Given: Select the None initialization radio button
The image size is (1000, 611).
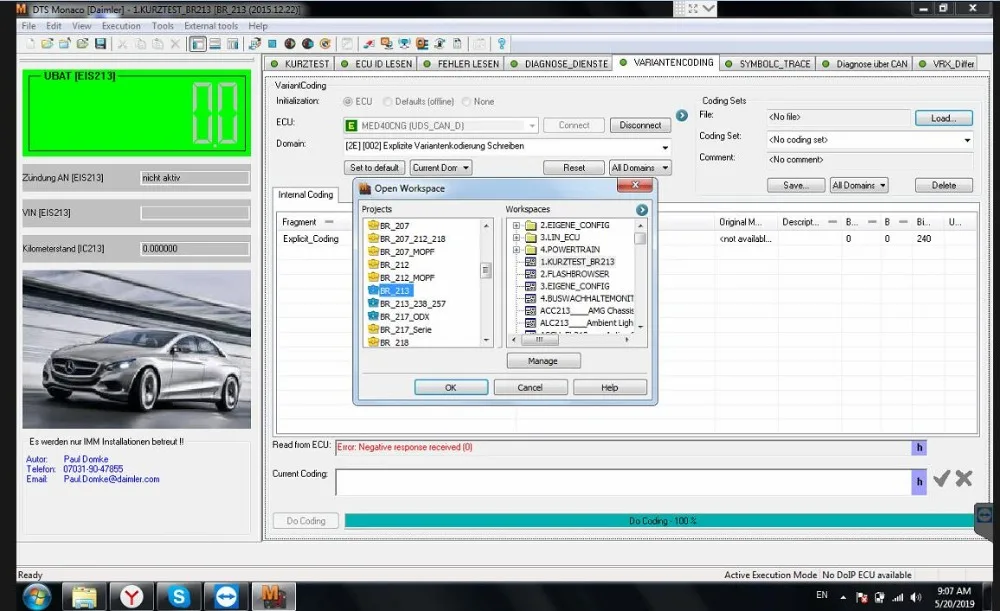Looking at the screenshot, I should pos(466,102).
